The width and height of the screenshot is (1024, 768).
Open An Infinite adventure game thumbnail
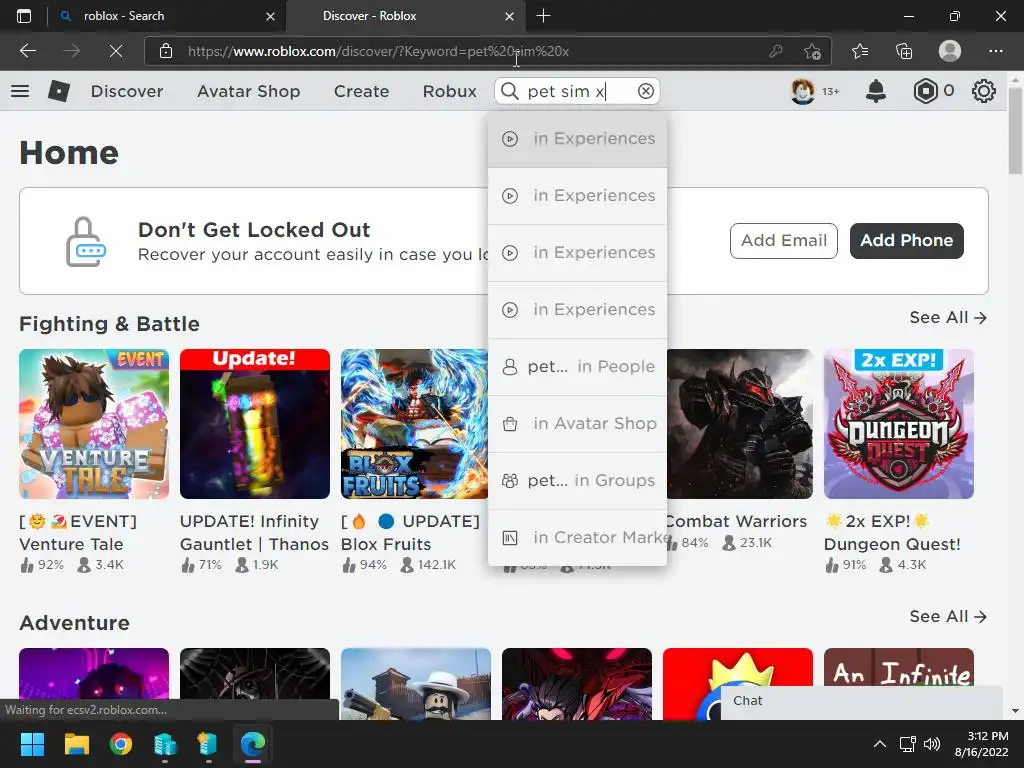tap(899, 667)
